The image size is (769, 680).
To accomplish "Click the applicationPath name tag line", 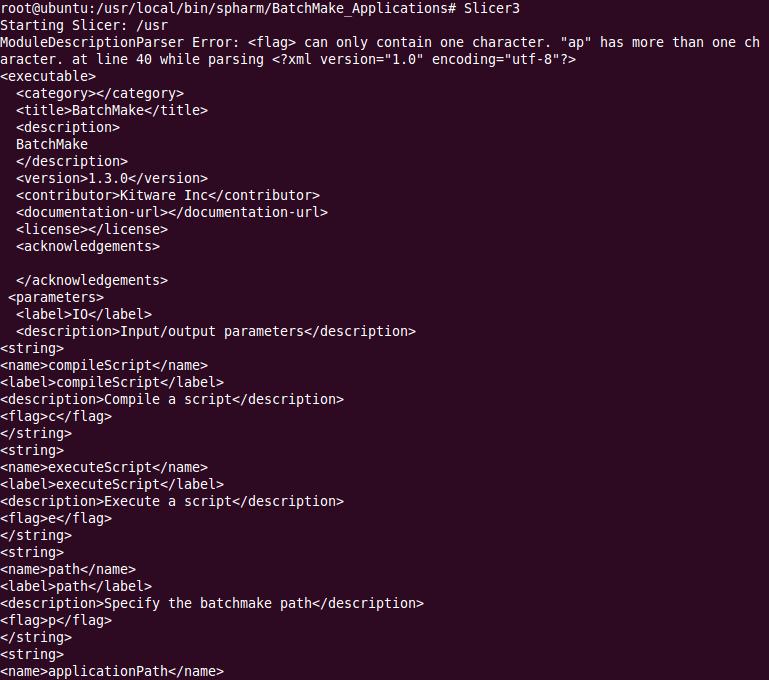I will [x=112, y=671].
